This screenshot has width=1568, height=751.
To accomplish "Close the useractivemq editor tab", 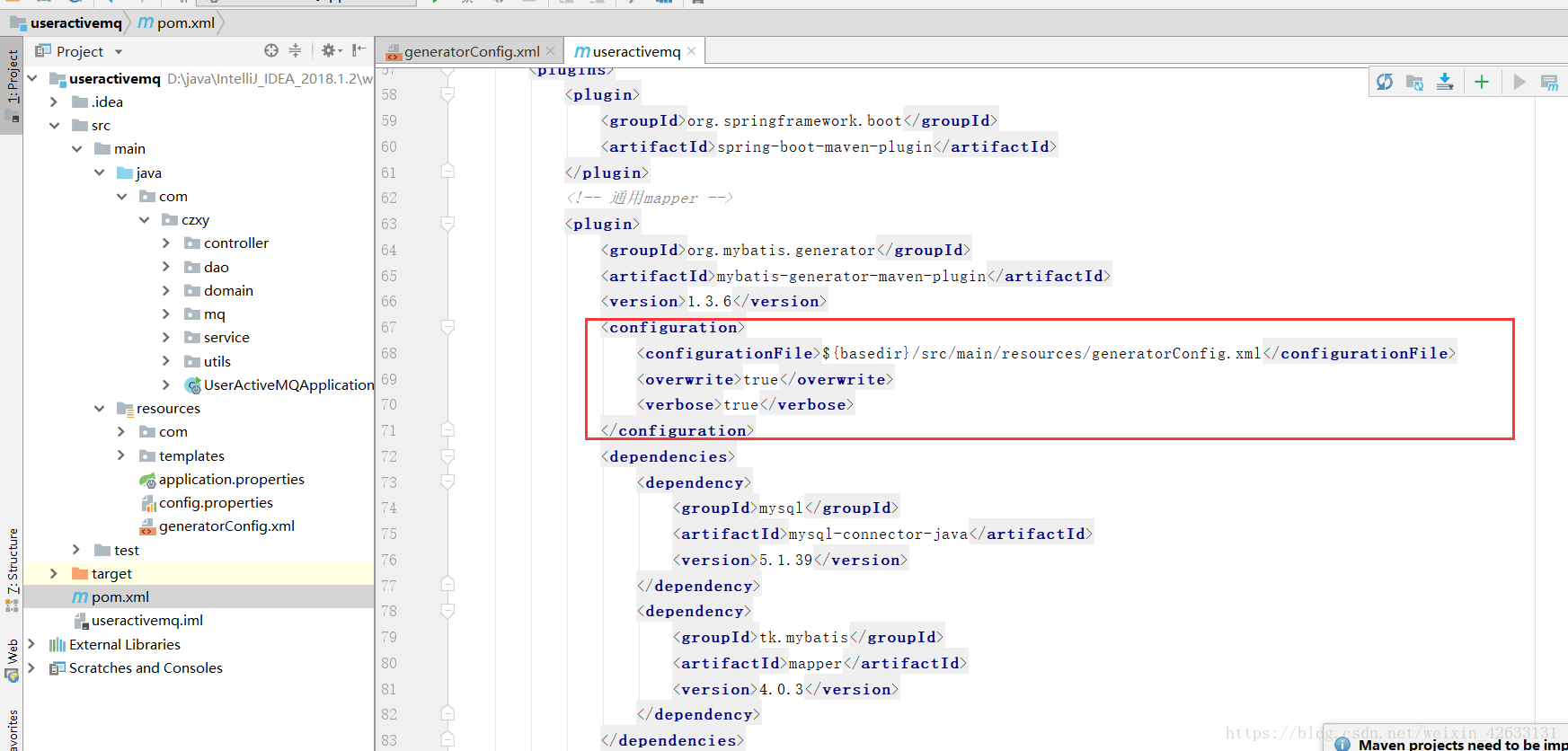I will pyautogui.click(x=691, y=51).
